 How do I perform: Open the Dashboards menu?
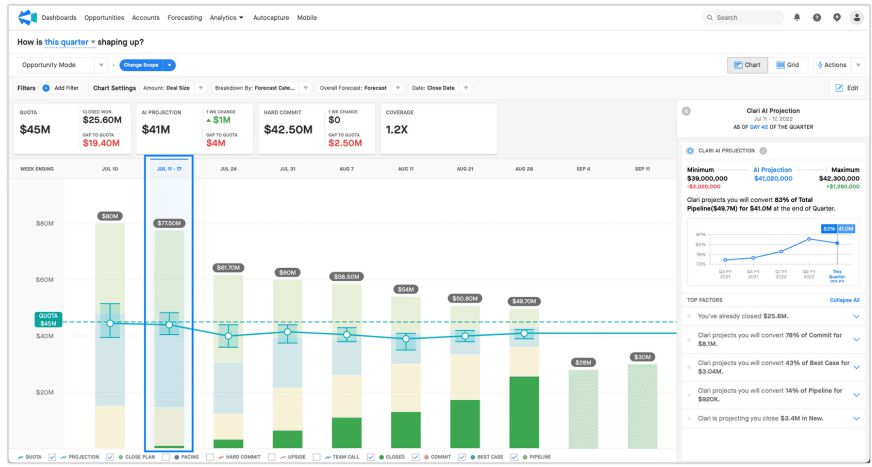click(59, 18)
